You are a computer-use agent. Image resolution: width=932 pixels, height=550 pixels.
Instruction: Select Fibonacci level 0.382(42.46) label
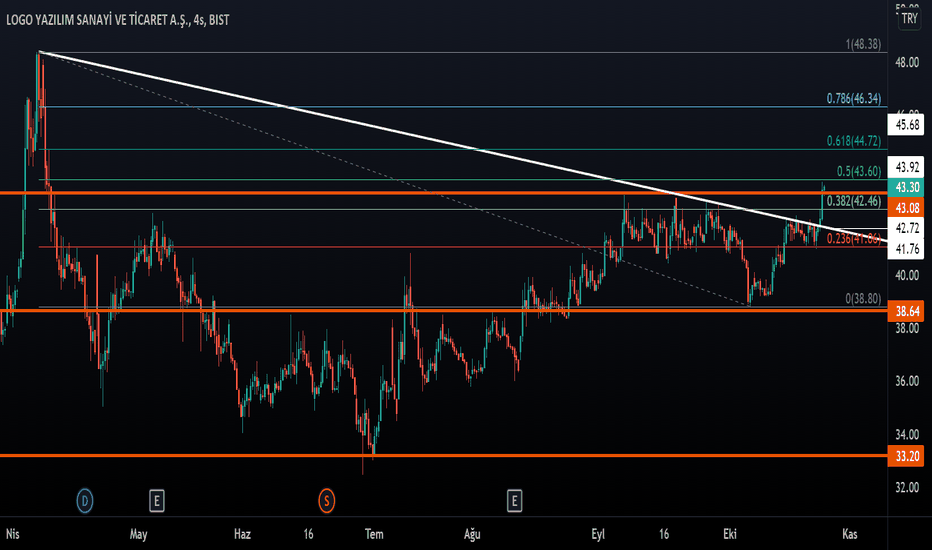pyautogui.click(x=854, y=201)
